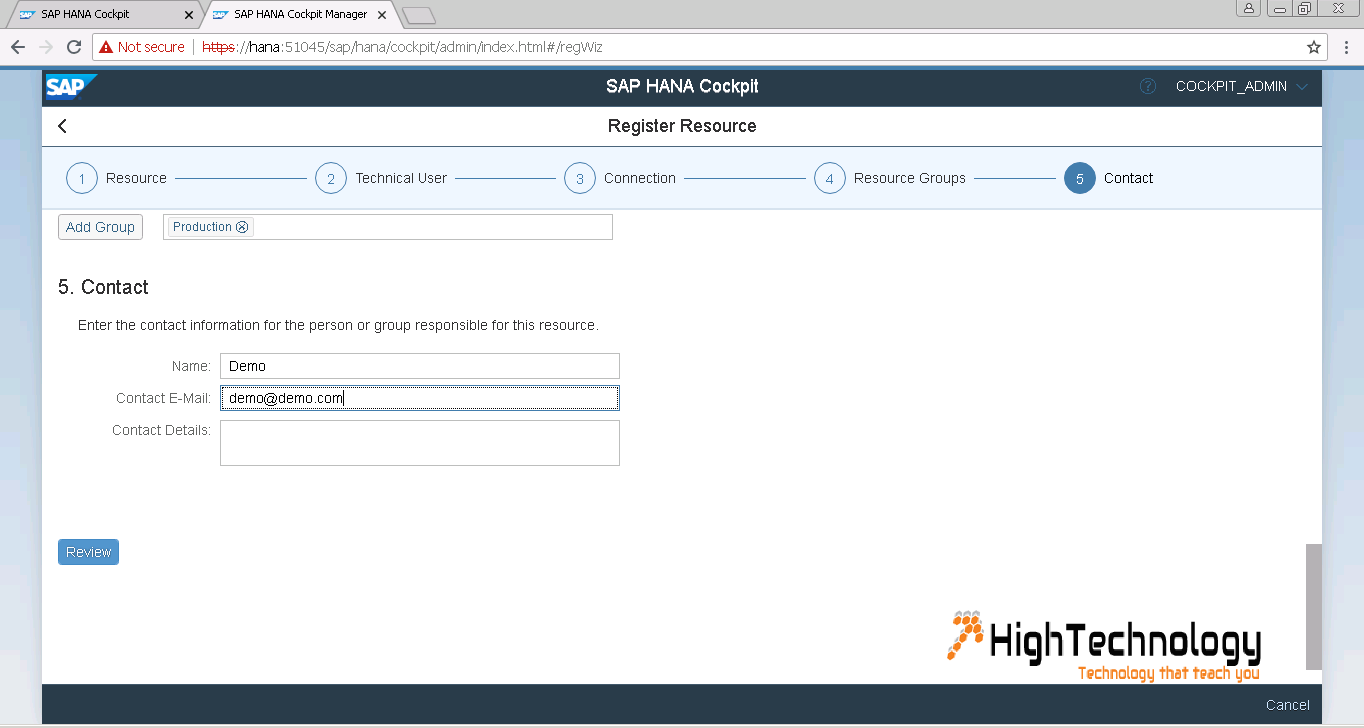Screen dimensions: 1364x728
Task: Open the help question mark icon
Action: tap(1147, 86)
